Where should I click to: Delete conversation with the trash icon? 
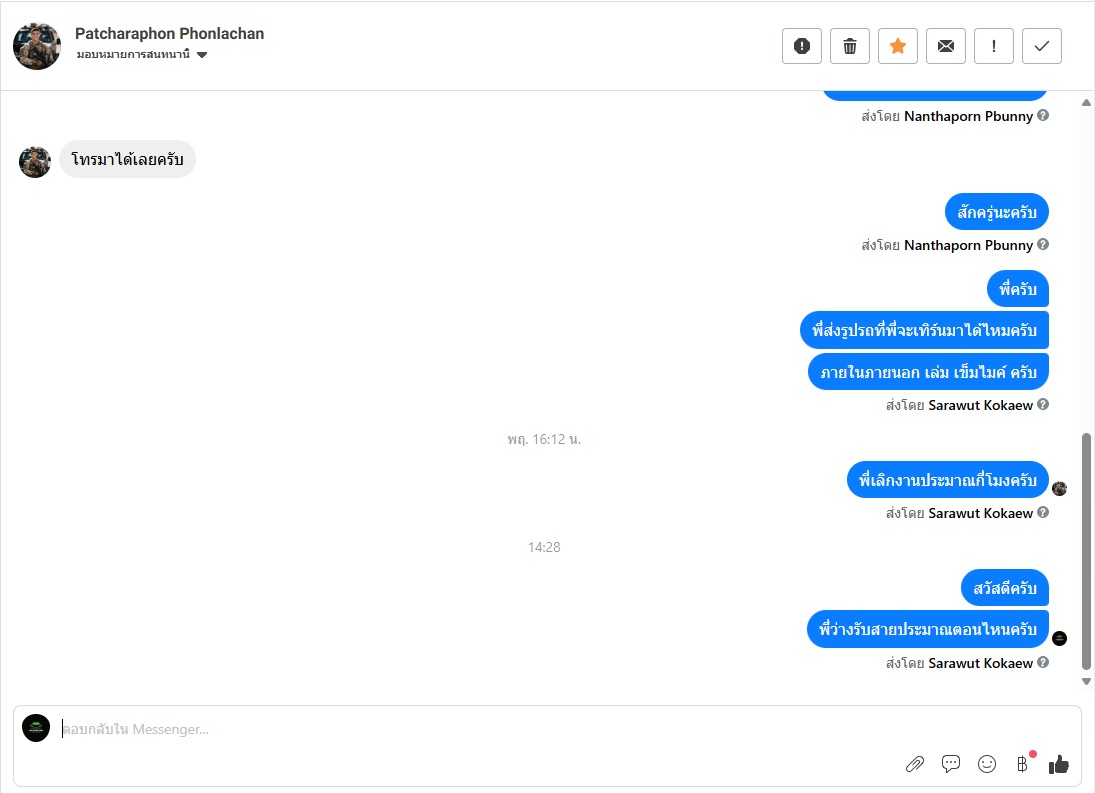click(849, 46)
